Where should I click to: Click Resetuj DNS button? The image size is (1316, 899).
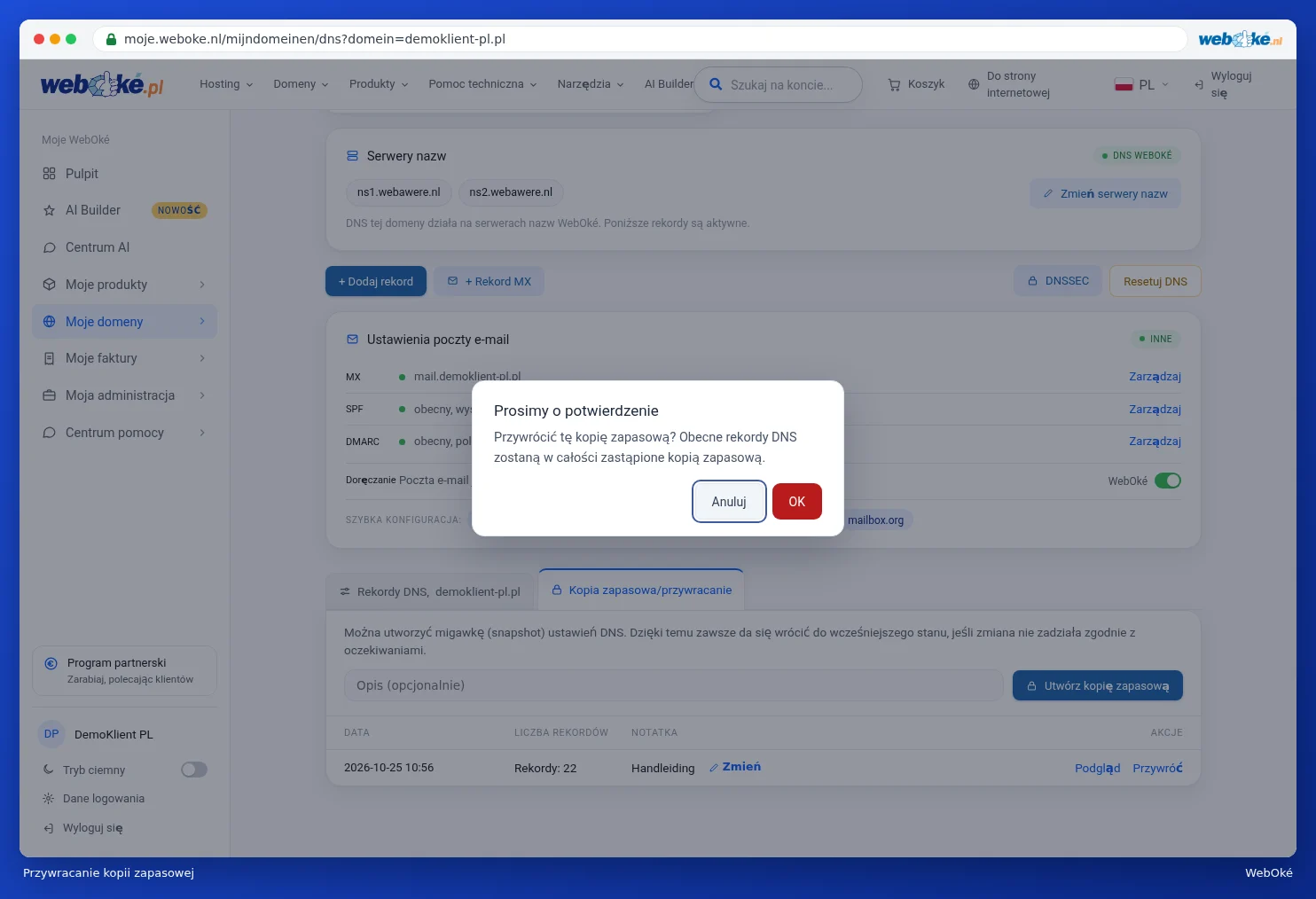(1155, 282)
